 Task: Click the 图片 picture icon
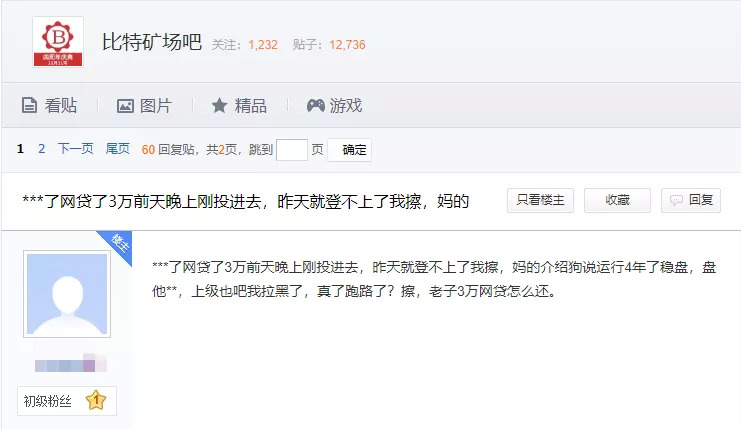[x=125, y=106]
